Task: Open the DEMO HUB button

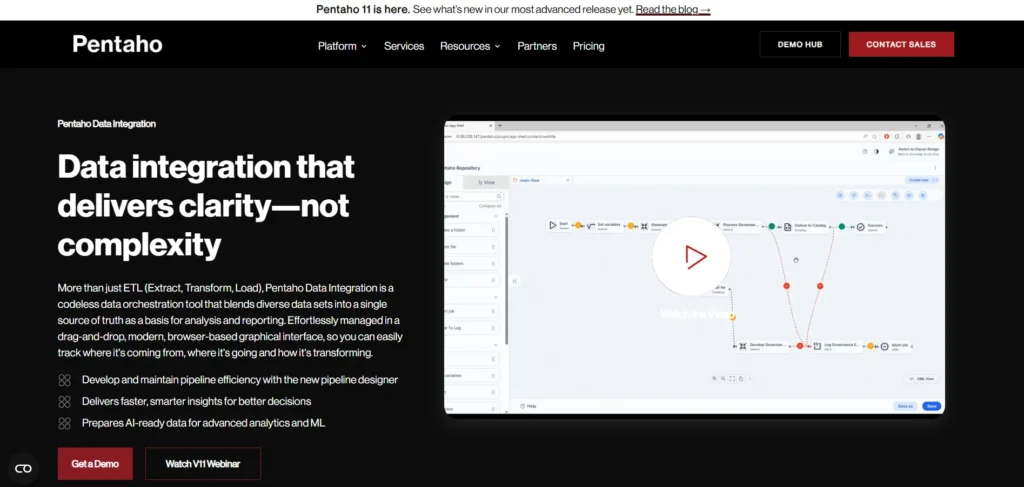Action: [x=800, y=44]
